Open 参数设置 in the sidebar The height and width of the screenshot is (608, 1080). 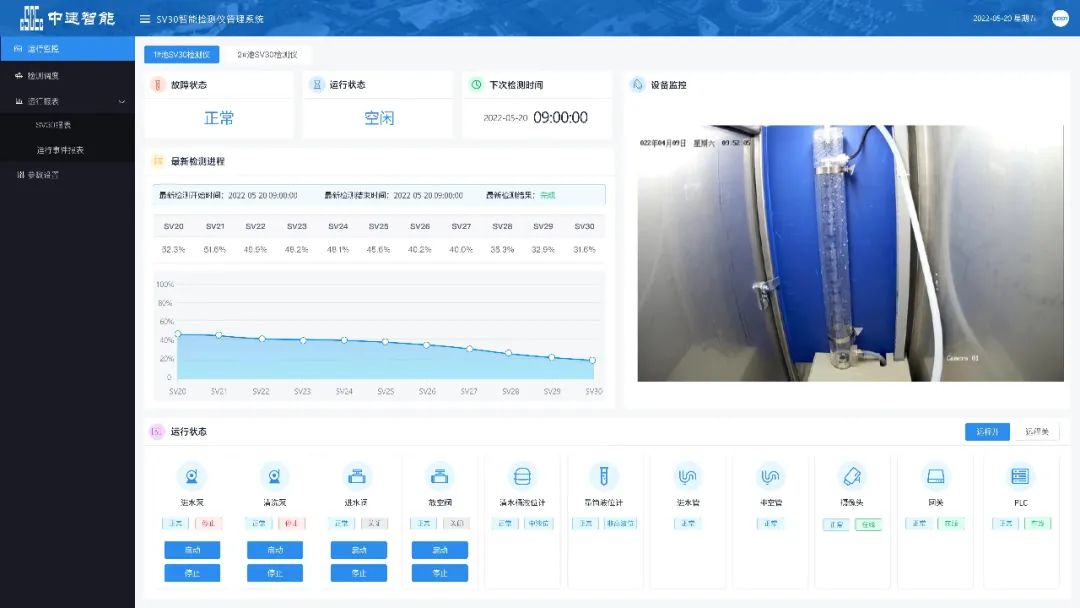tap(43, 175)
